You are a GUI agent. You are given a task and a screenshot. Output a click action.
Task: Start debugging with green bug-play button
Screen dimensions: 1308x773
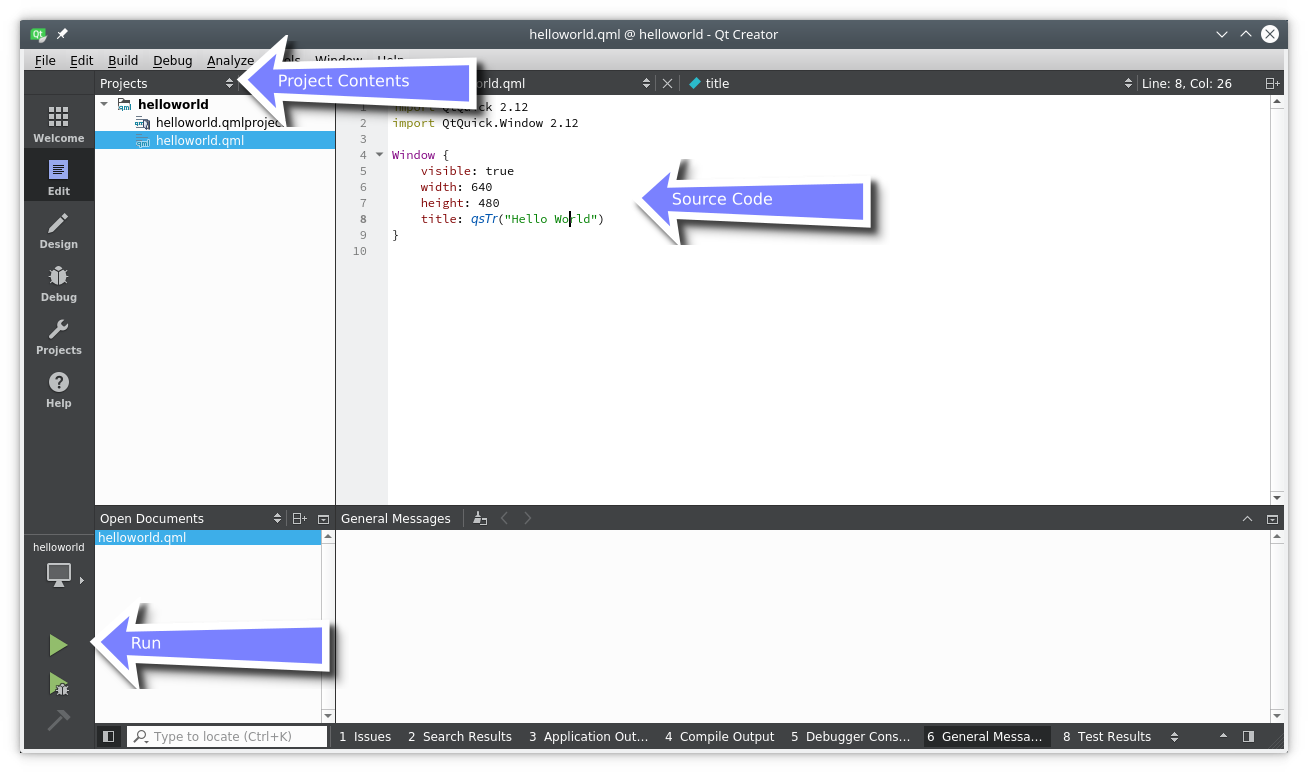tap(58, 684)
